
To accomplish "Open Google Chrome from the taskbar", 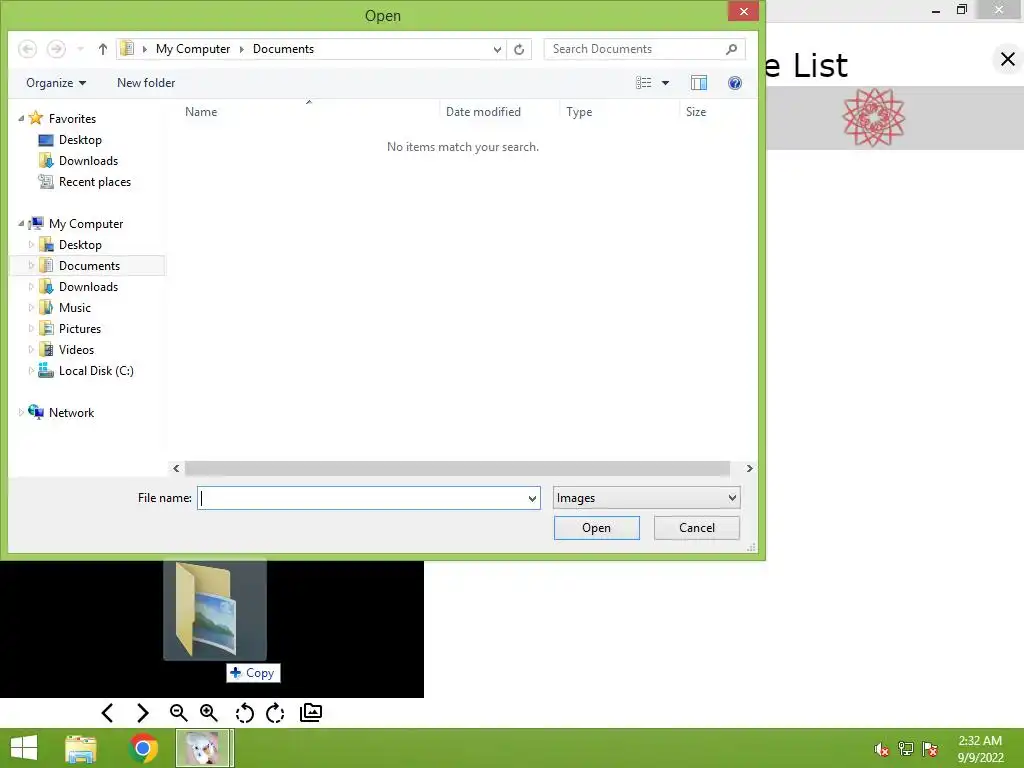I will [143, 748].
